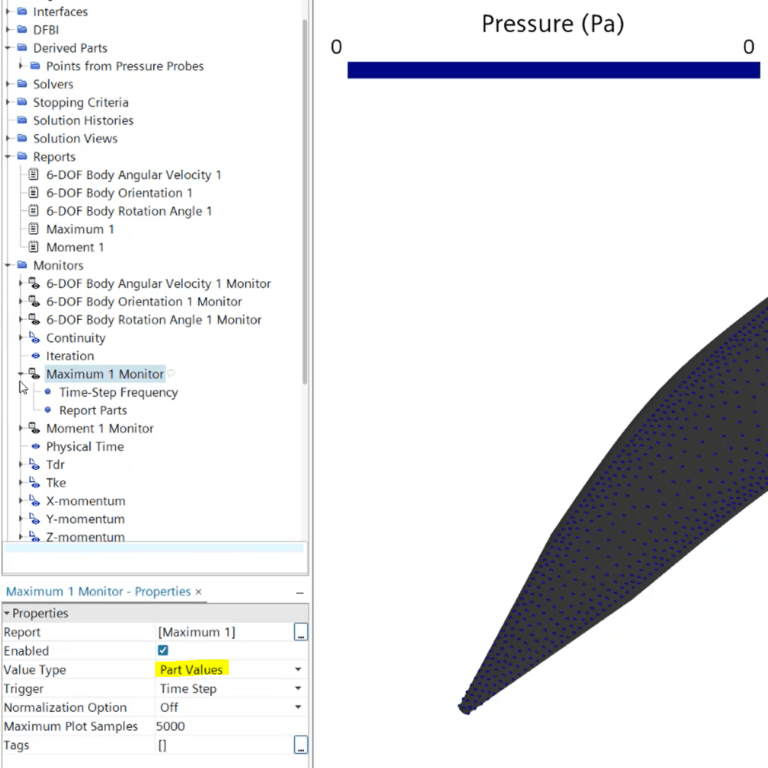Click the 6-DOF Body Angular Velocity 1 Monitor icon
Image resolution: width=768 pixels, height=768 pixels.
[x=34, y=283]
